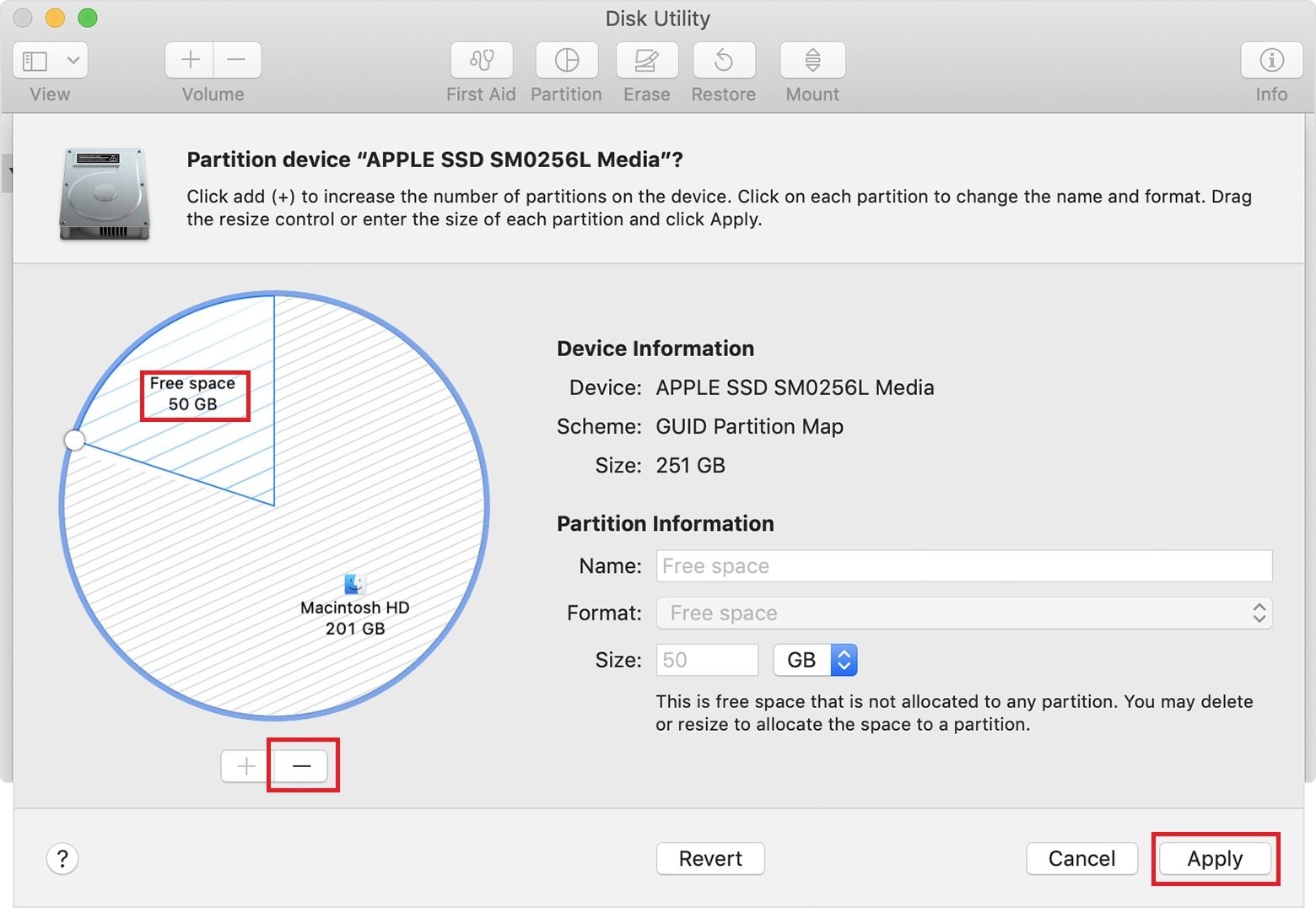Click the Erase toolbar icon
Screen dimensions: 1316x908
point(647,60)
